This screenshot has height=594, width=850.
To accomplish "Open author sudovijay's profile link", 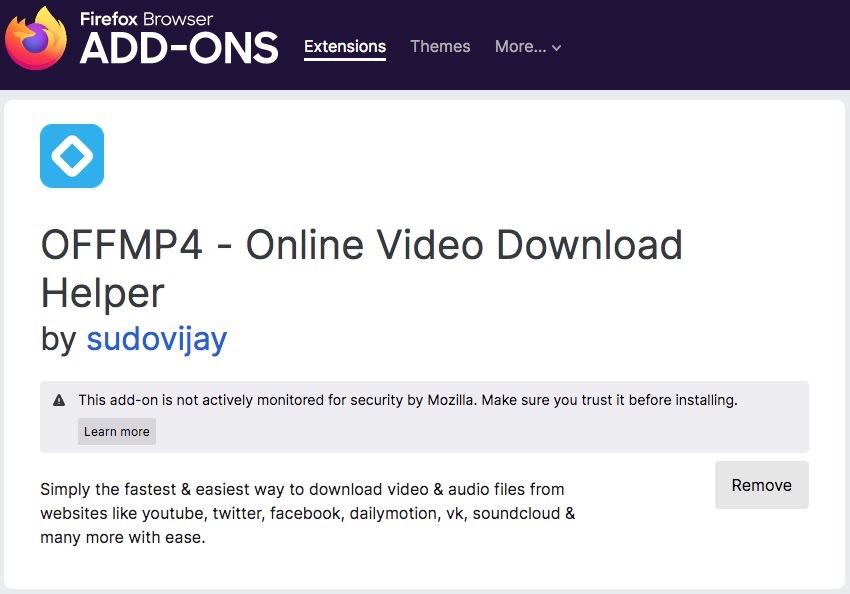I will click(157, 339).
